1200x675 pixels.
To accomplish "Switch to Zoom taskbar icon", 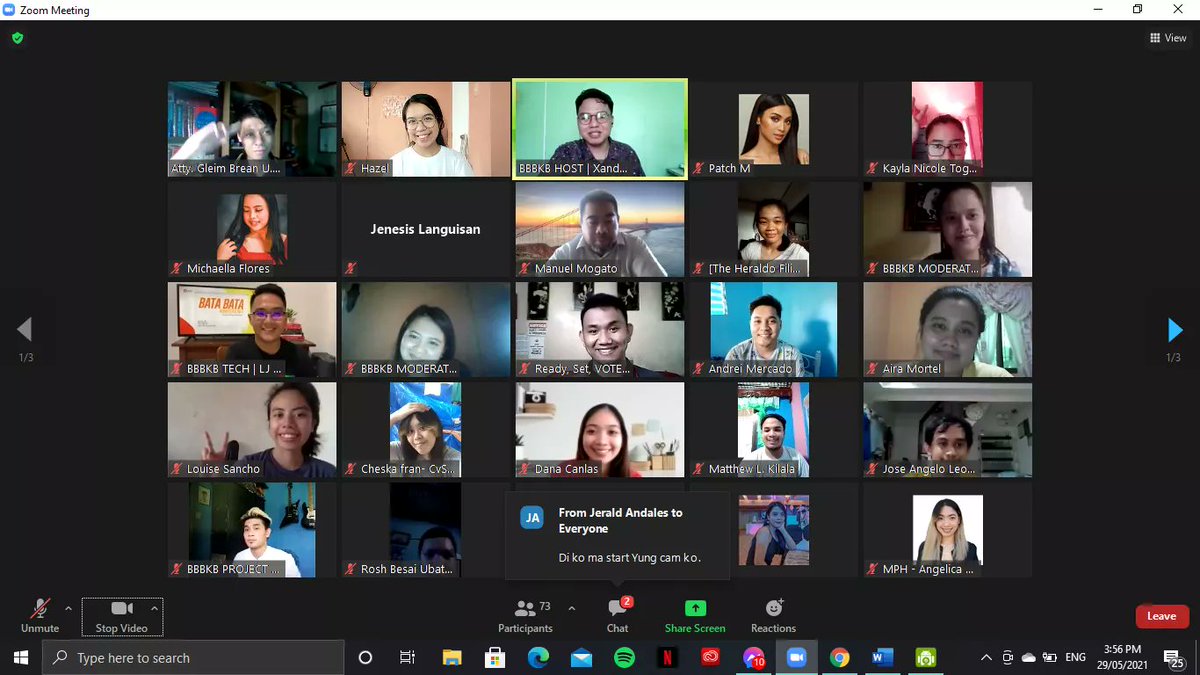I will click(796, 657).
